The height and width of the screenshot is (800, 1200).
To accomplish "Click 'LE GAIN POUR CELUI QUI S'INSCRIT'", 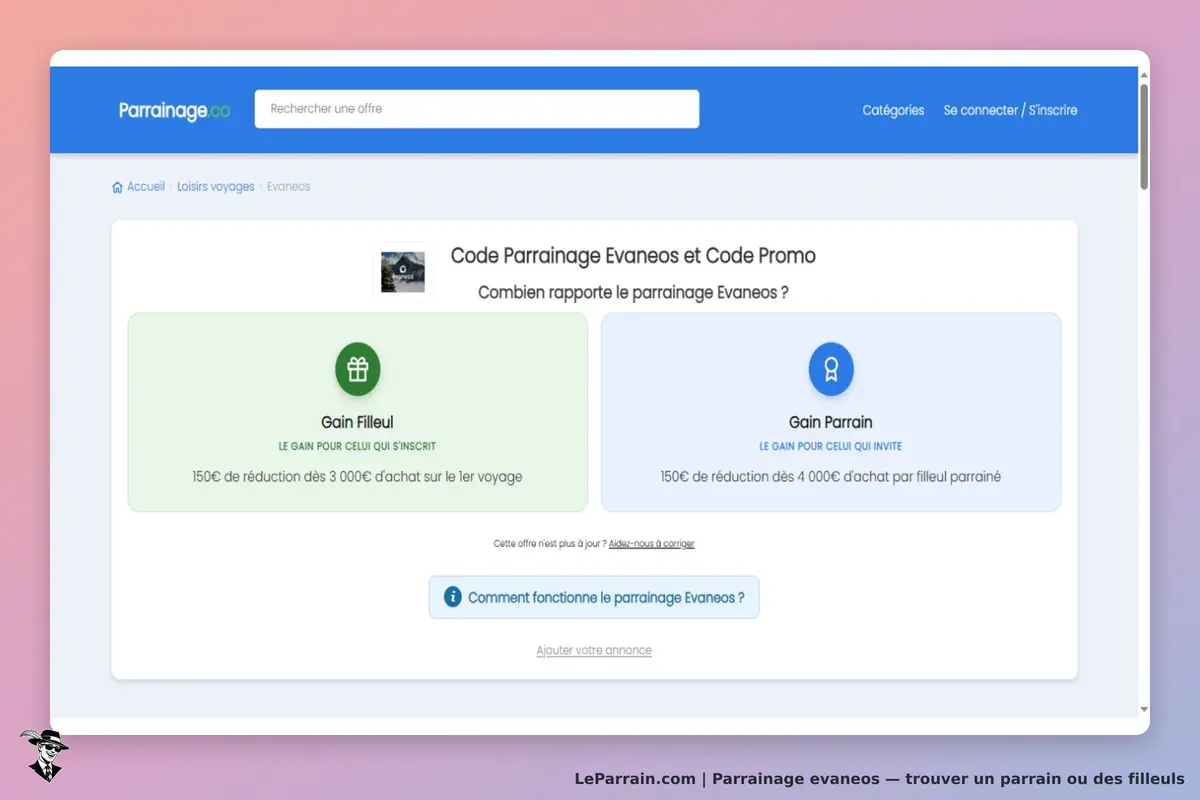I will [357, 447].
